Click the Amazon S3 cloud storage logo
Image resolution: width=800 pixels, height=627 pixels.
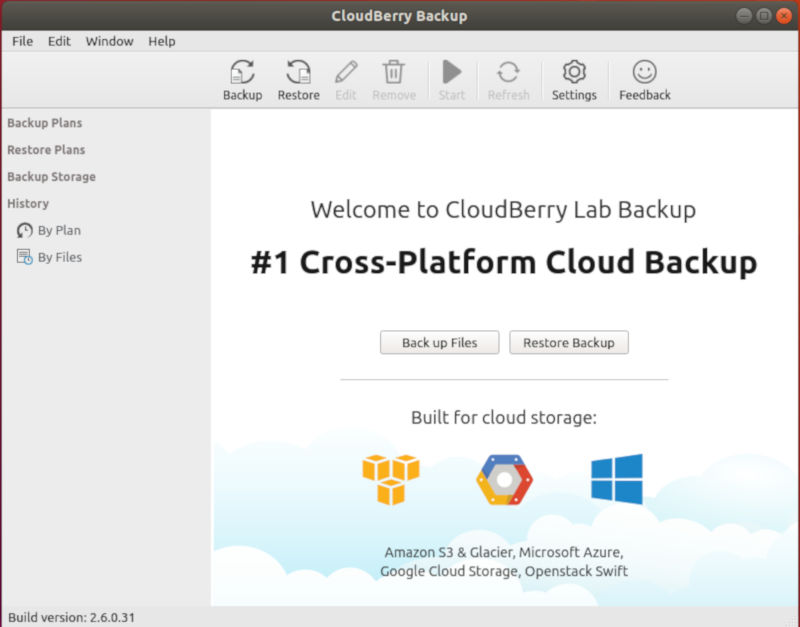[391, 480]
